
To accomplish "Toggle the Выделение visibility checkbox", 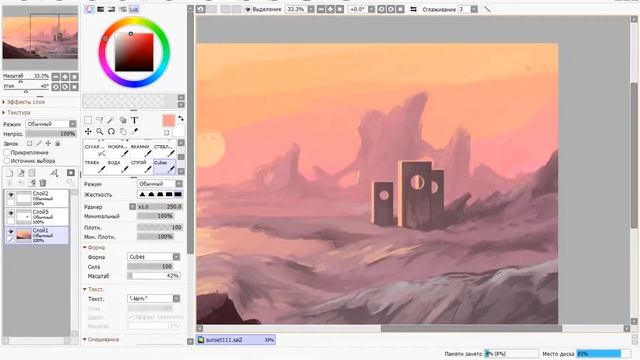I will click(248, 9).
